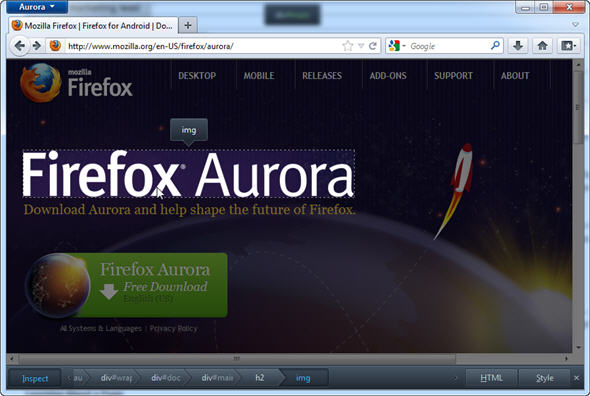The height and width of the screenshot is (396, 590).
Task: Open the Privacy Policy link
Action: pyautogui.click(x=173, y=328)
